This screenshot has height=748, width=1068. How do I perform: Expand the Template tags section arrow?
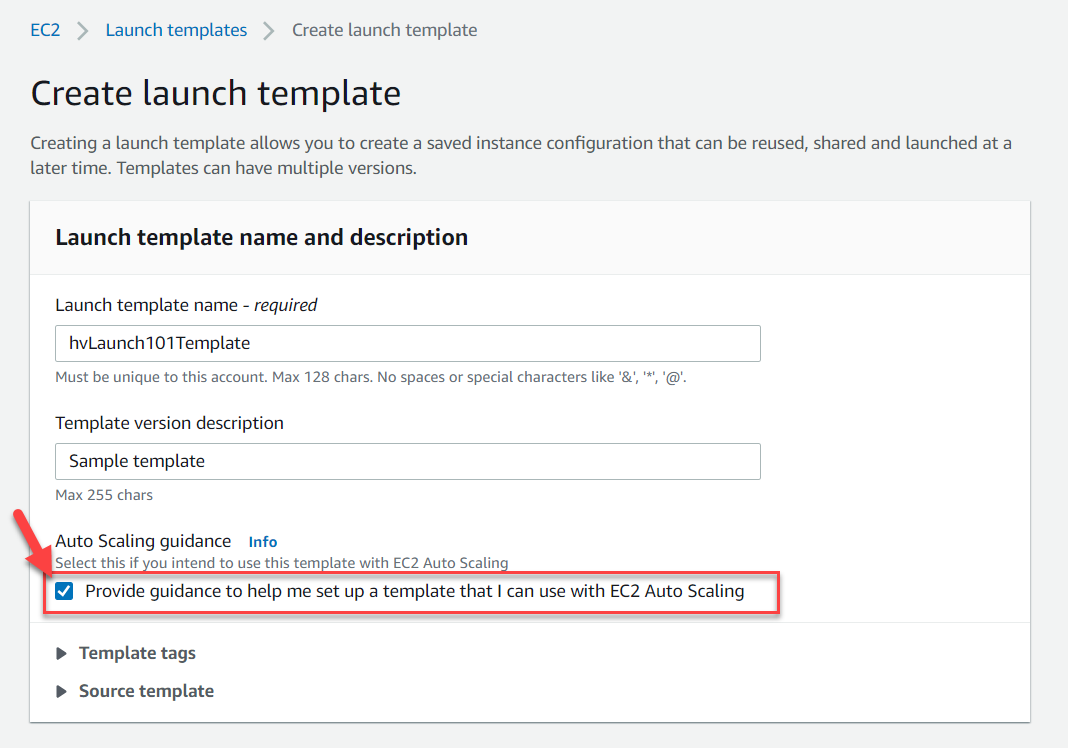[61, 653]
